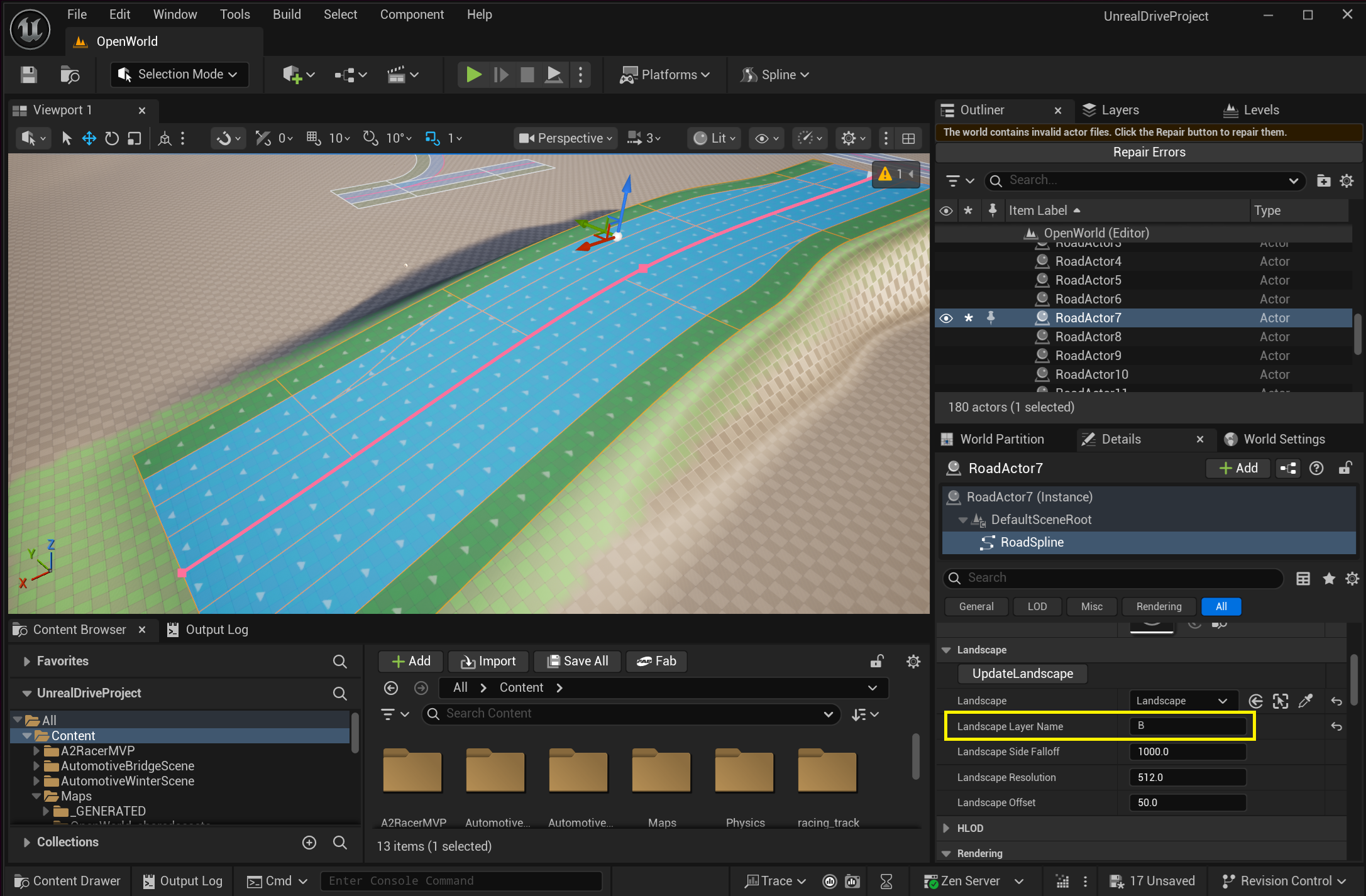Save the current level with the floppy icon
Image resolution: width=1366 pixels, height=896 pixels.
pyautogui.click(x=28, y=75)
